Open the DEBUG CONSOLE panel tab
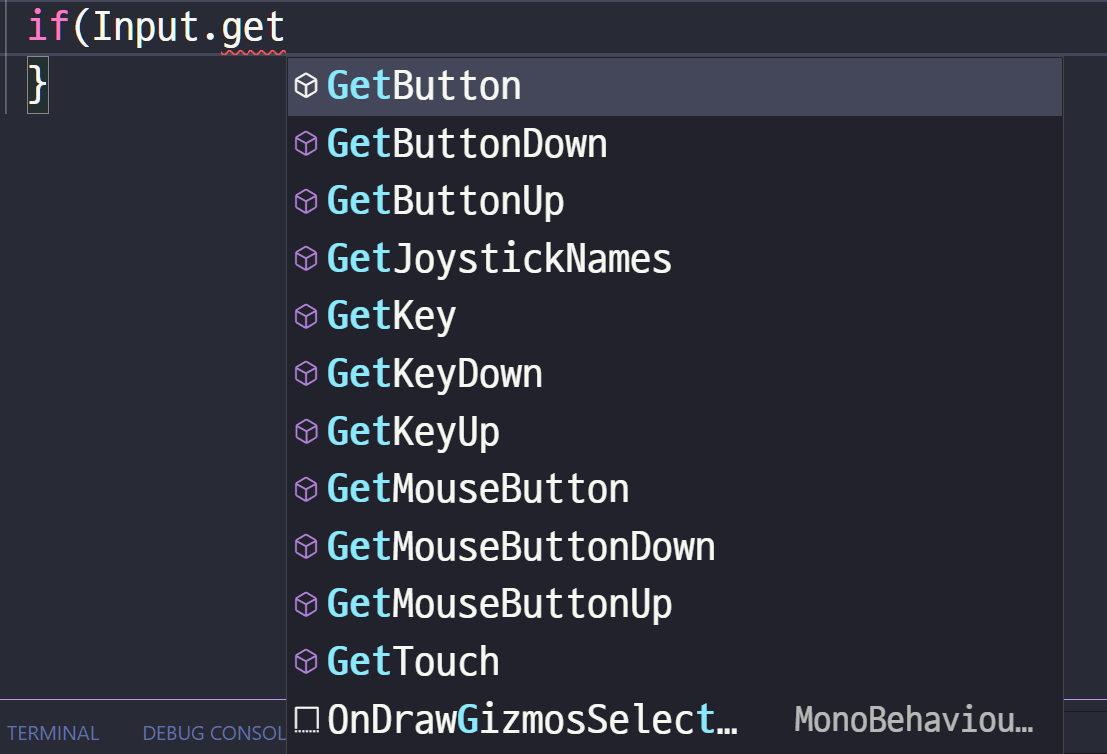The image size is (1107, 754). [214, 733]
